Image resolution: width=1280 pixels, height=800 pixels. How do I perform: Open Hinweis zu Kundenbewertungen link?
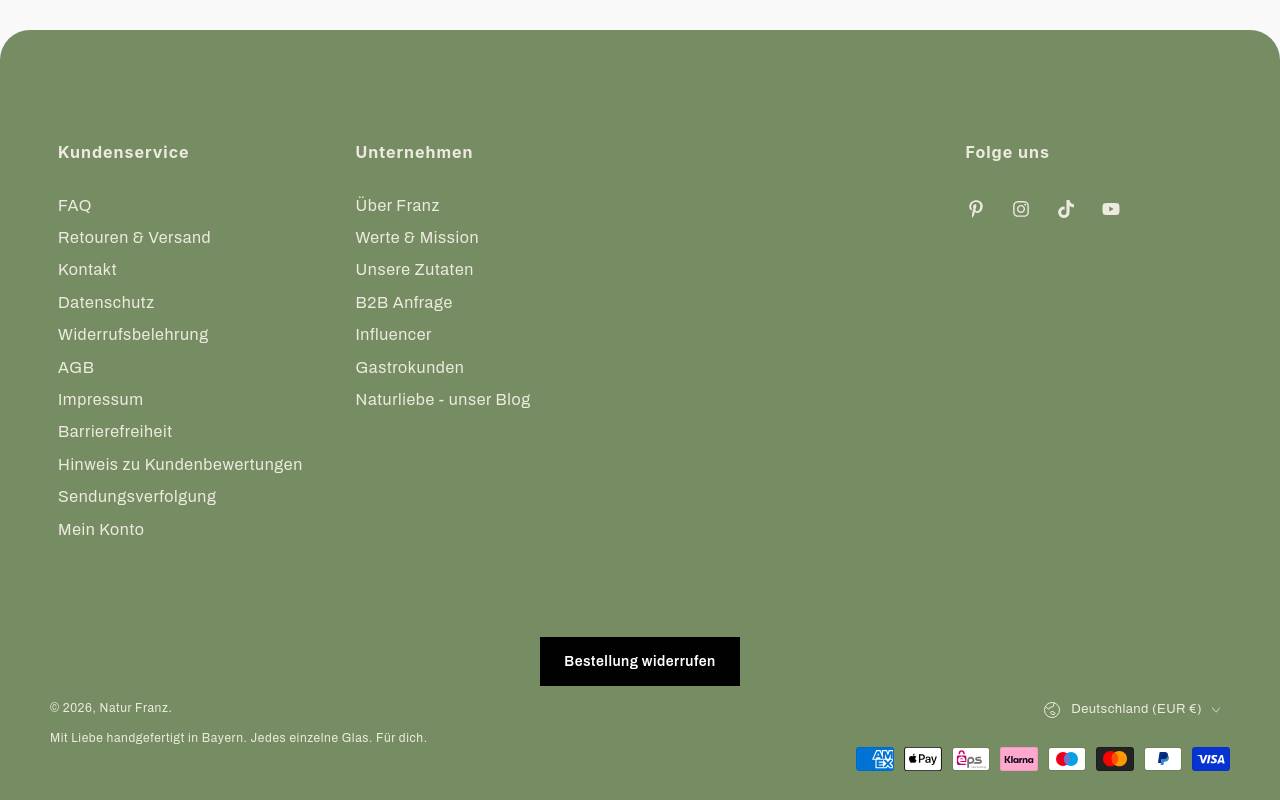[x=180, y=464]
